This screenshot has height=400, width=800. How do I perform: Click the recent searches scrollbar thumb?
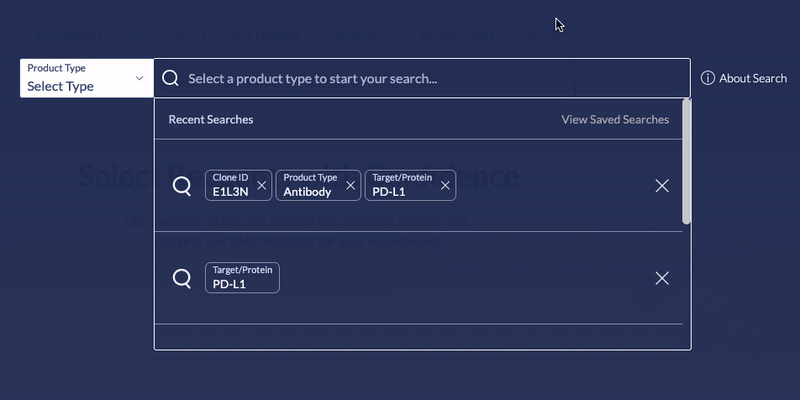click(x=686, y=161)
